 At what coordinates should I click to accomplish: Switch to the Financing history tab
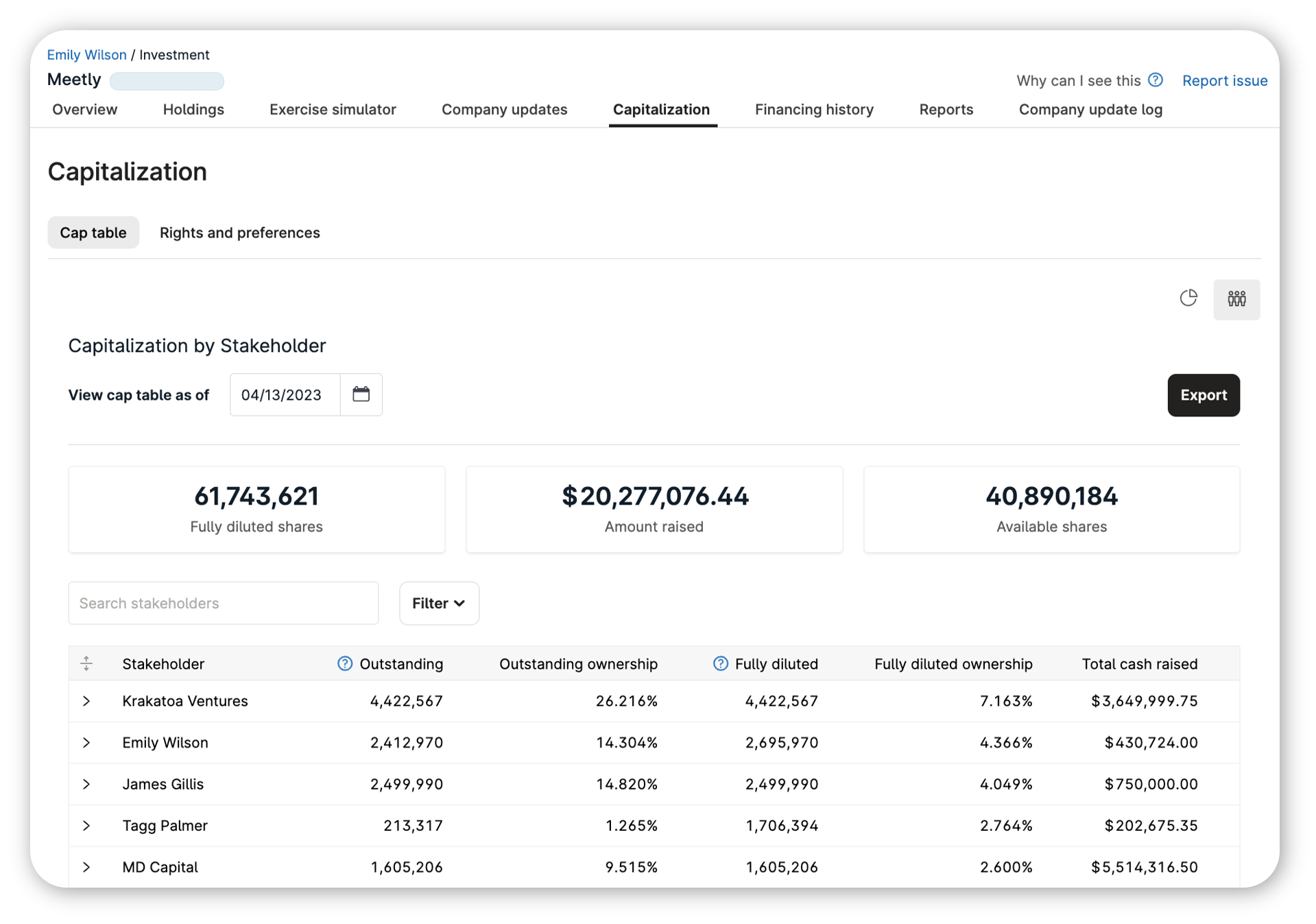tap(814, 110)
